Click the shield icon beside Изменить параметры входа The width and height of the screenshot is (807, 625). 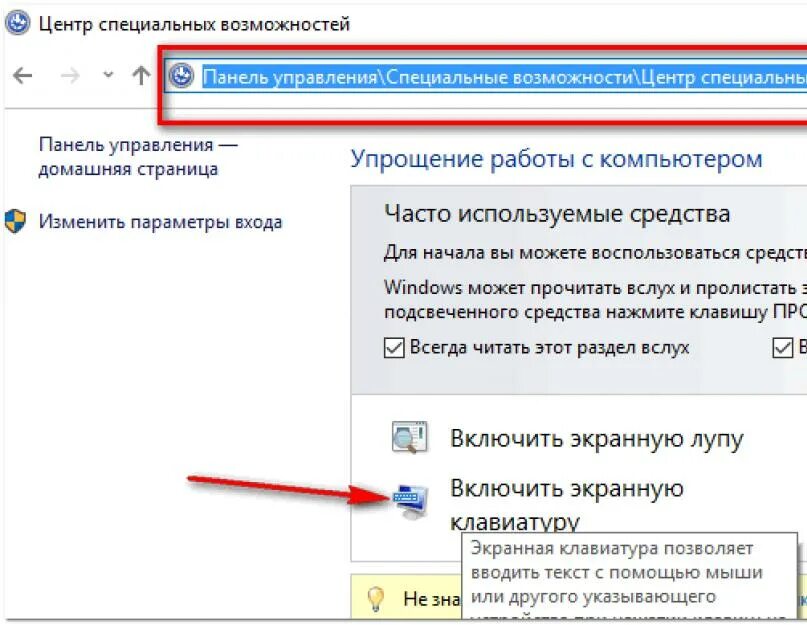15,221
